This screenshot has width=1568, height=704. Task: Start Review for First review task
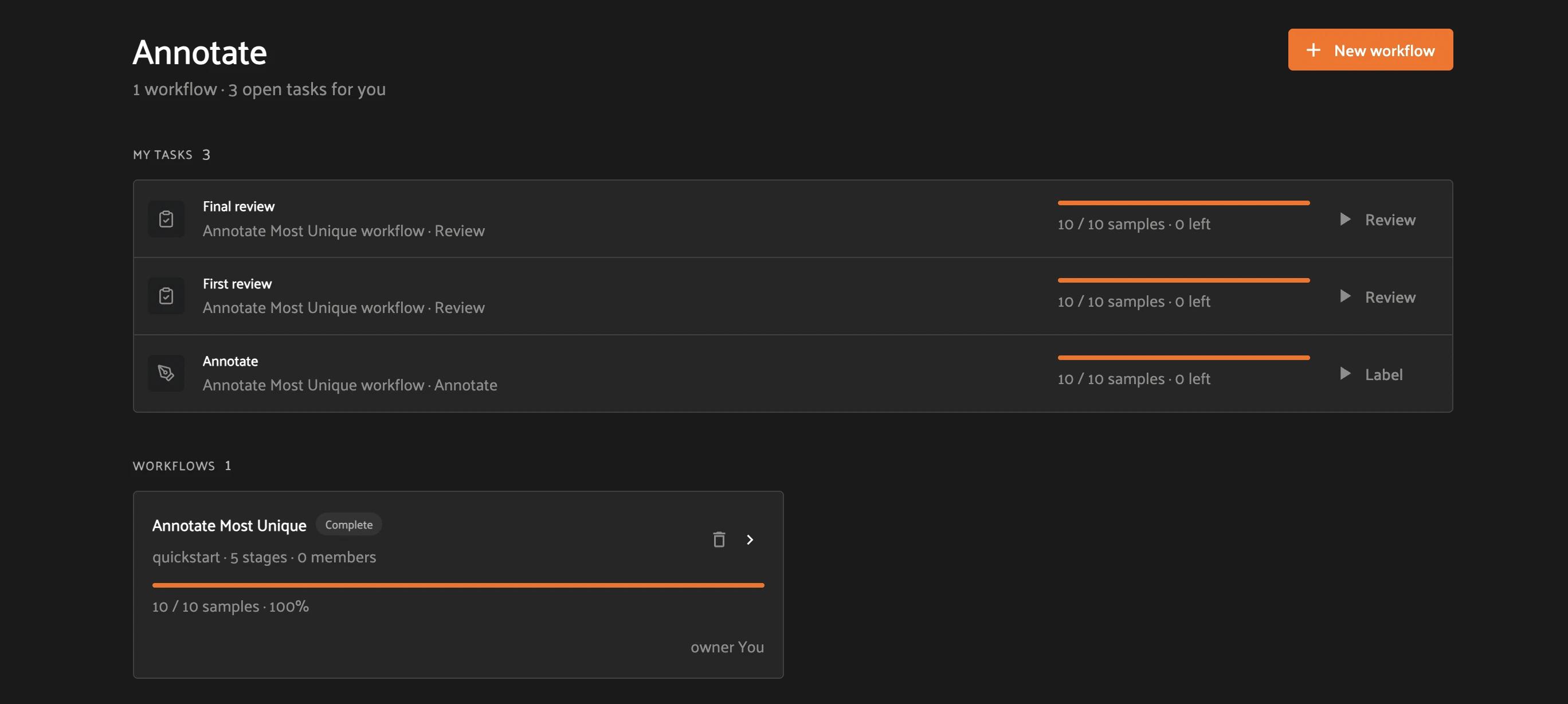click(1378, 296)
